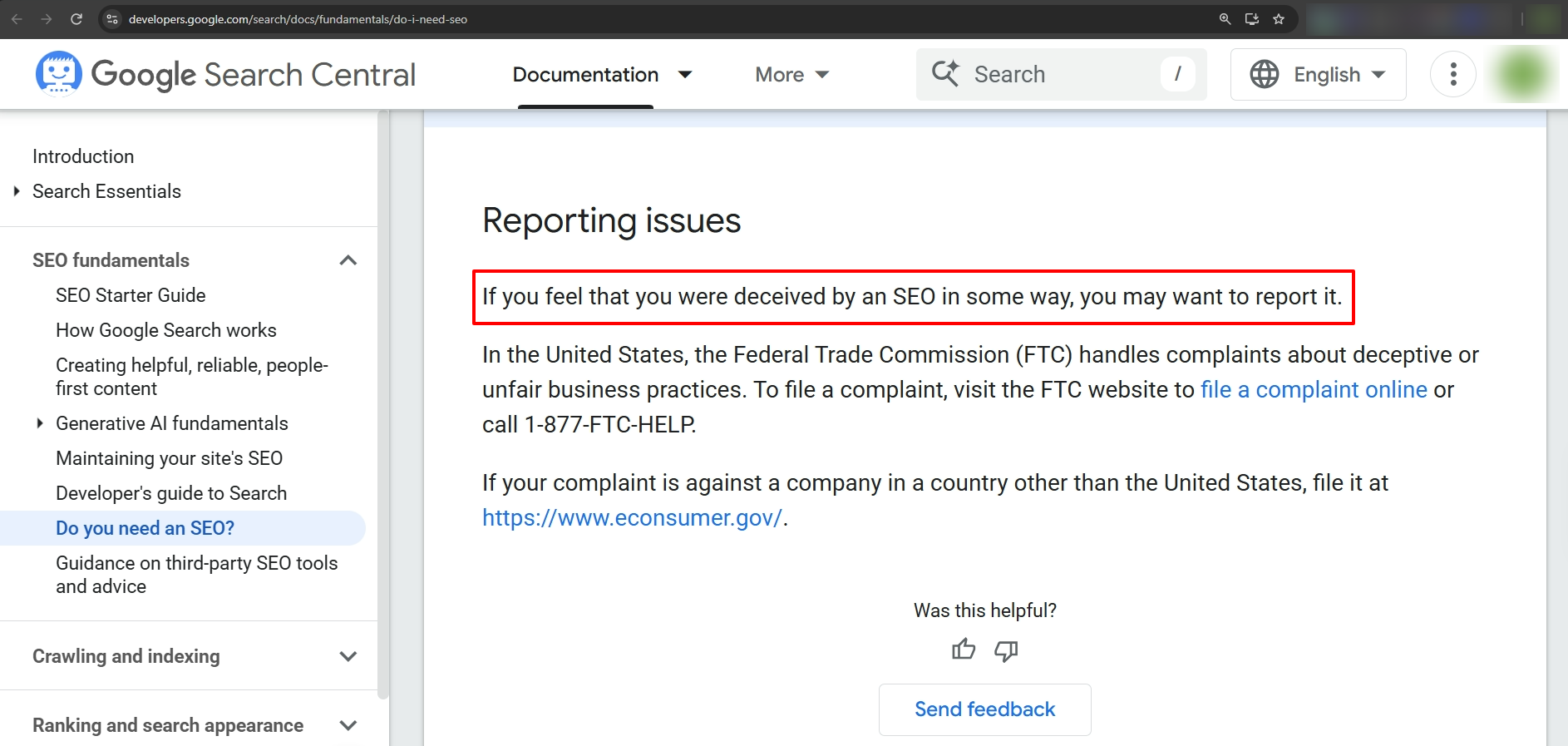Open the econsumer.gov link

[x=632, y=517]
